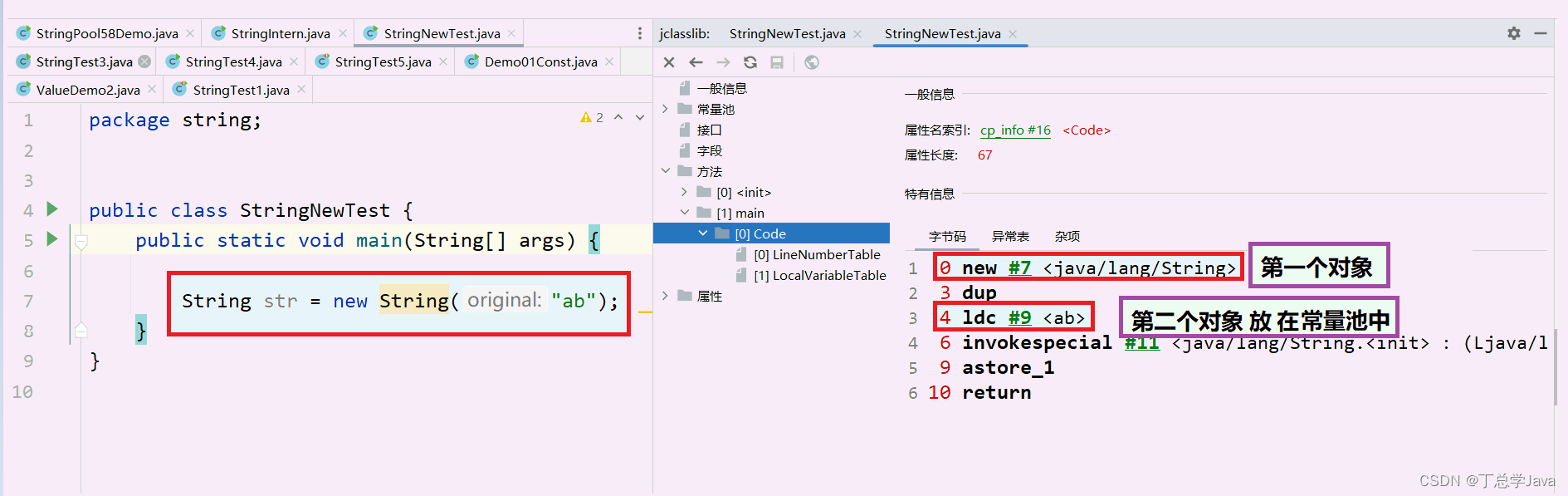Close the StringPool58Demo.java tab
The height and width of the screenshot is (496, 1568).
coord(190,33)
